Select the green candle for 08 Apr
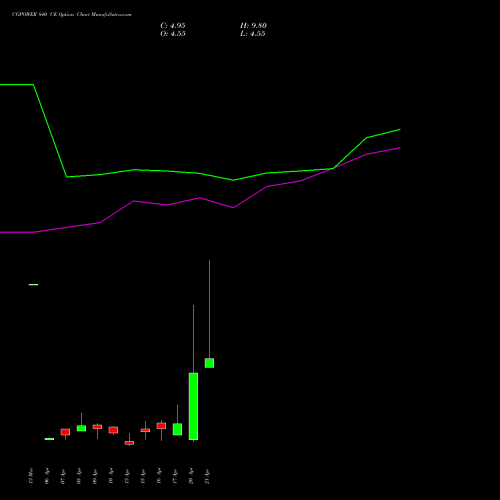500x500 pixels. [81, 428]
